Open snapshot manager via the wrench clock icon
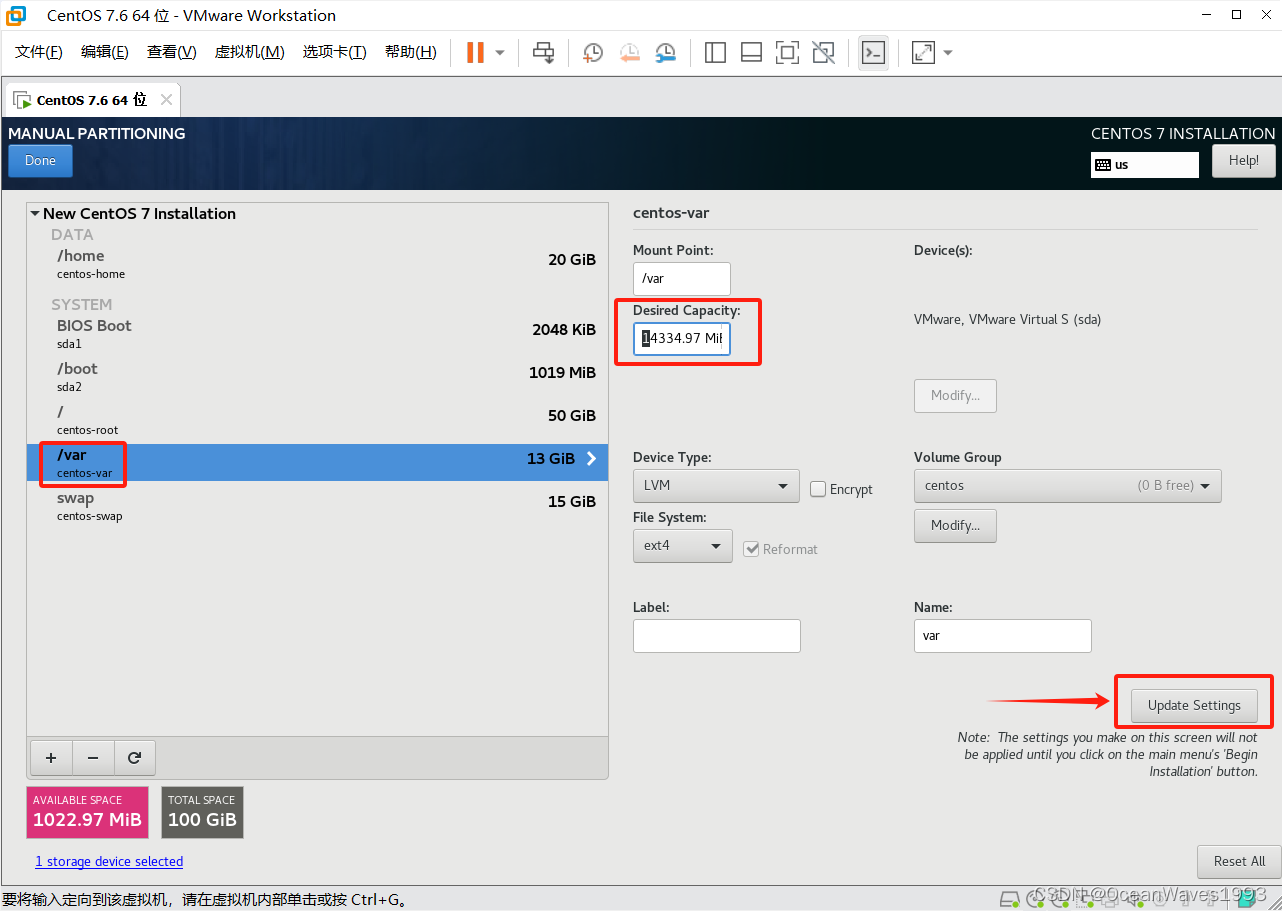The image size is (1282, 911). [x=665, y=52]
